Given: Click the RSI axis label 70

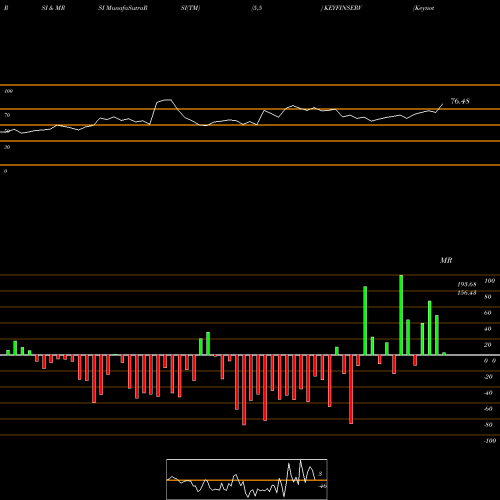Looking at the screenshot, I should click(x=7, y=115).
